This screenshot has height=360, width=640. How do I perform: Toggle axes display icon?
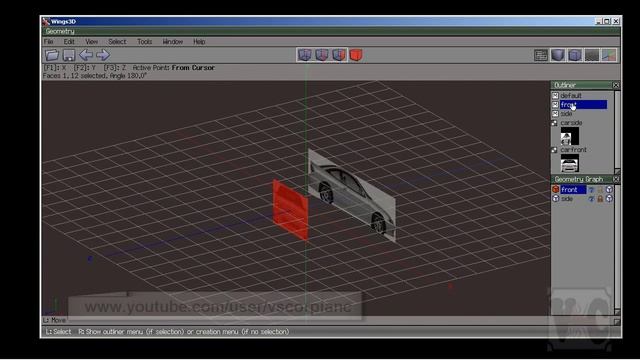pyautogui.click(x=609, y=55)
